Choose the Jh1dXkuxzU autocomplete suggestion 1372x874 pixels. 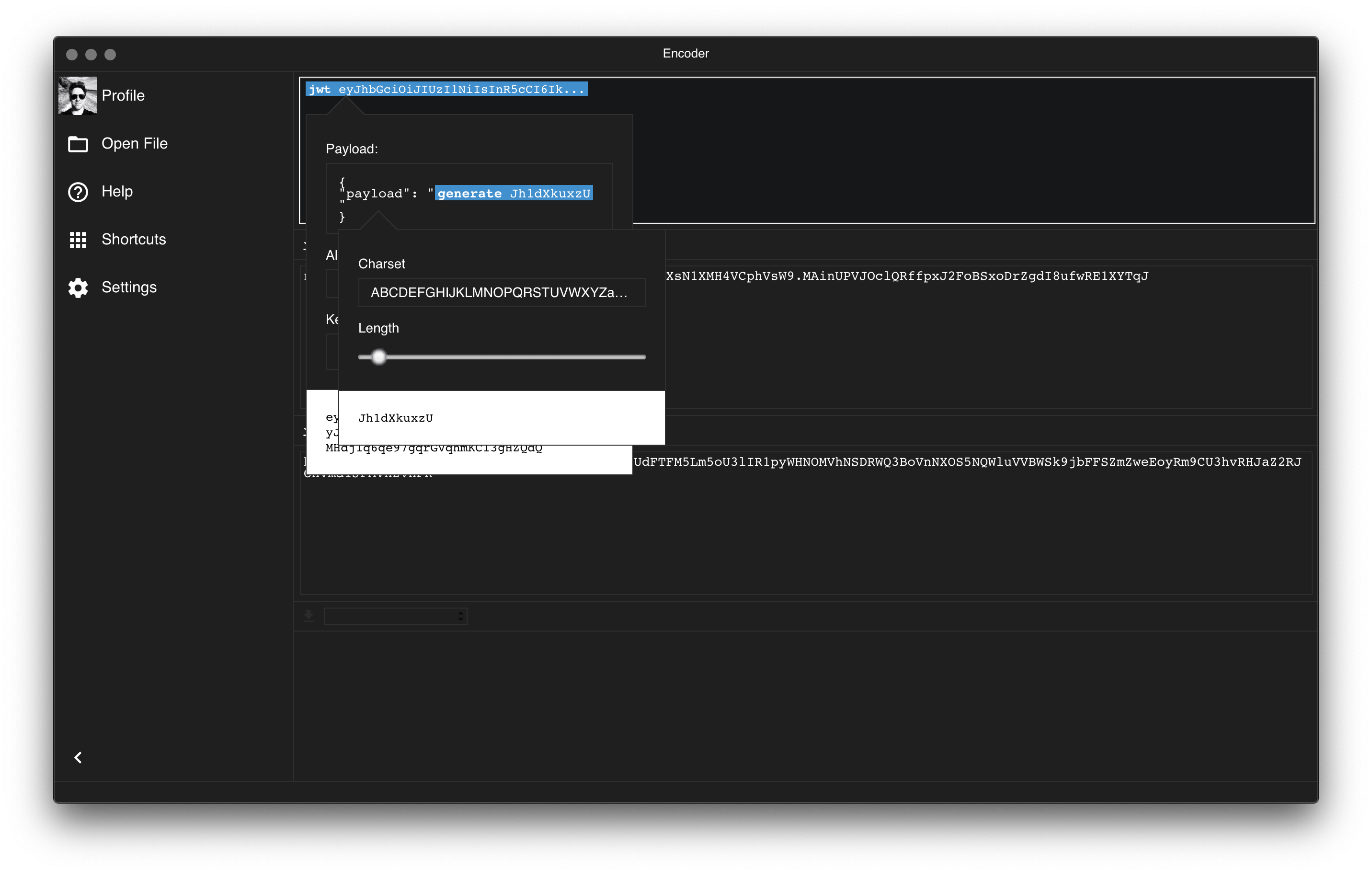(x=395, y=418)
